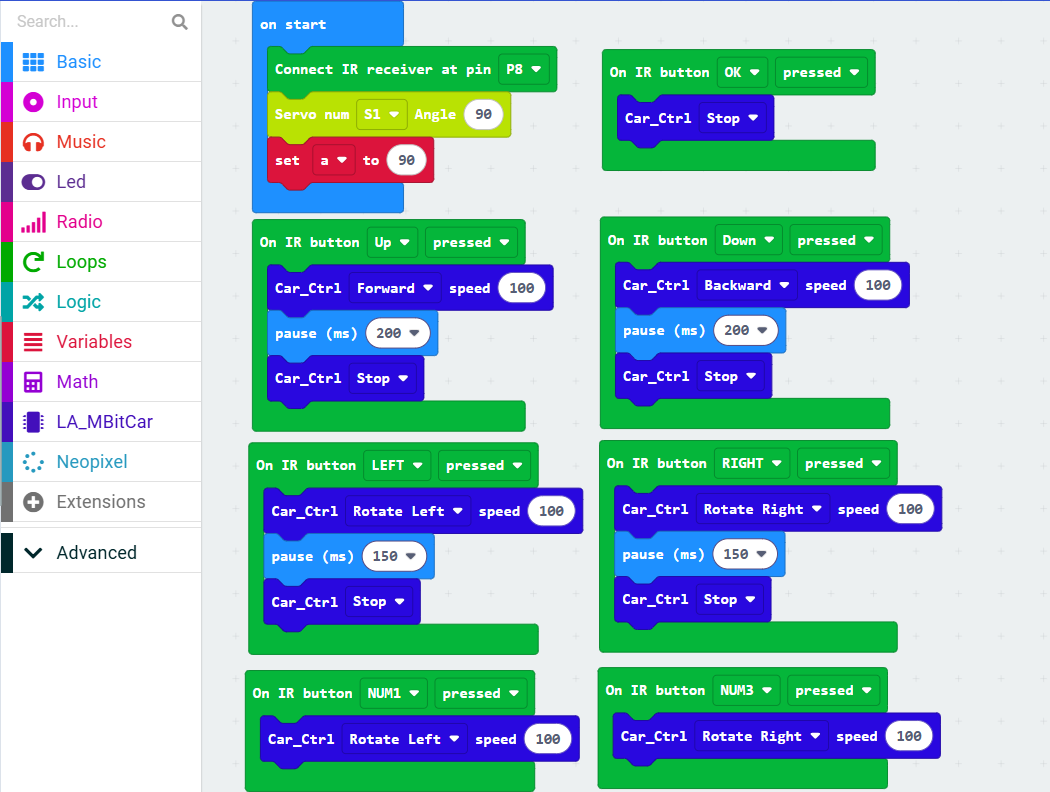Open the Logic shuffle icon

pos(33,302)
